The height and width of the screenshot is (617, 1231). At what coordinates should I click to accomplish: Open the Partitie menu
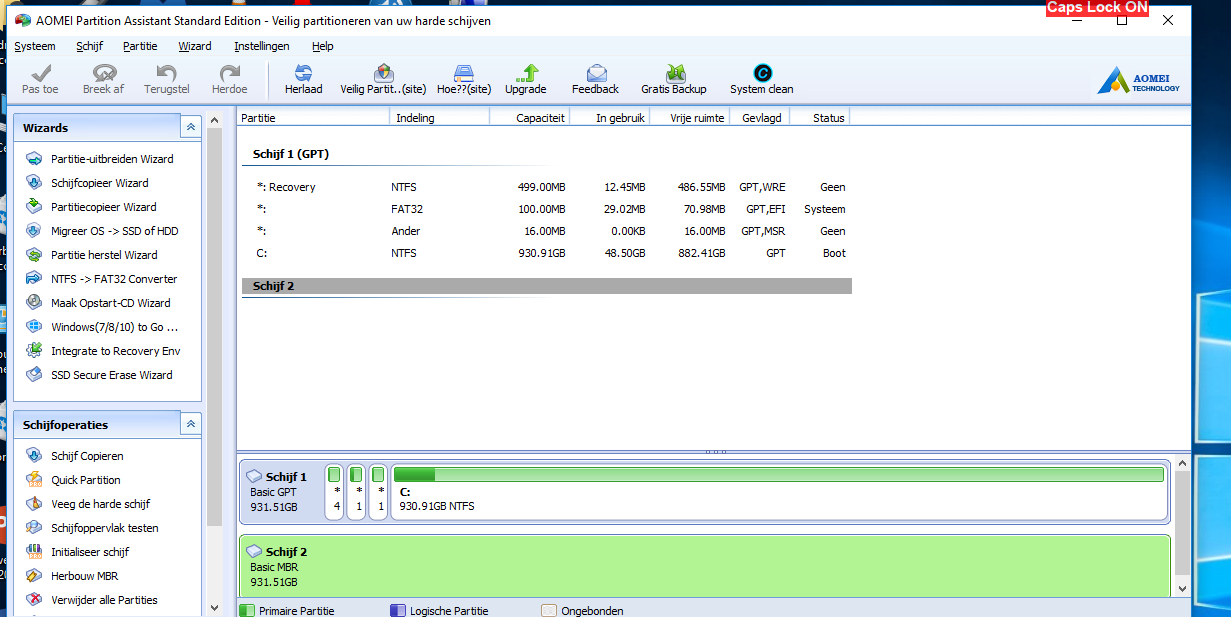[140, 46]
